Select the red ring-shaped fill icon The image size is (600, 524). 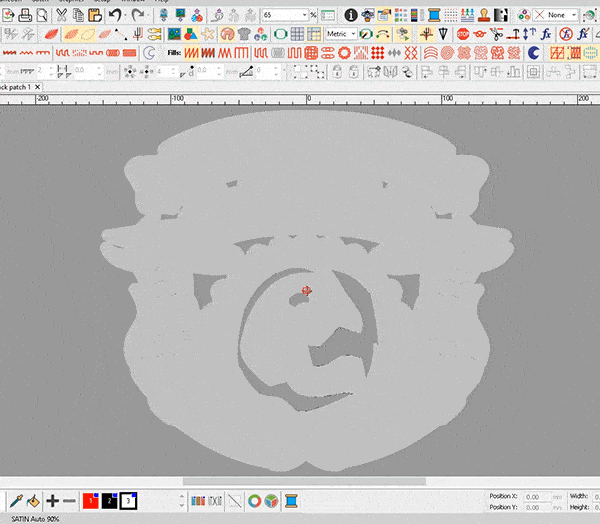point(344,53)
